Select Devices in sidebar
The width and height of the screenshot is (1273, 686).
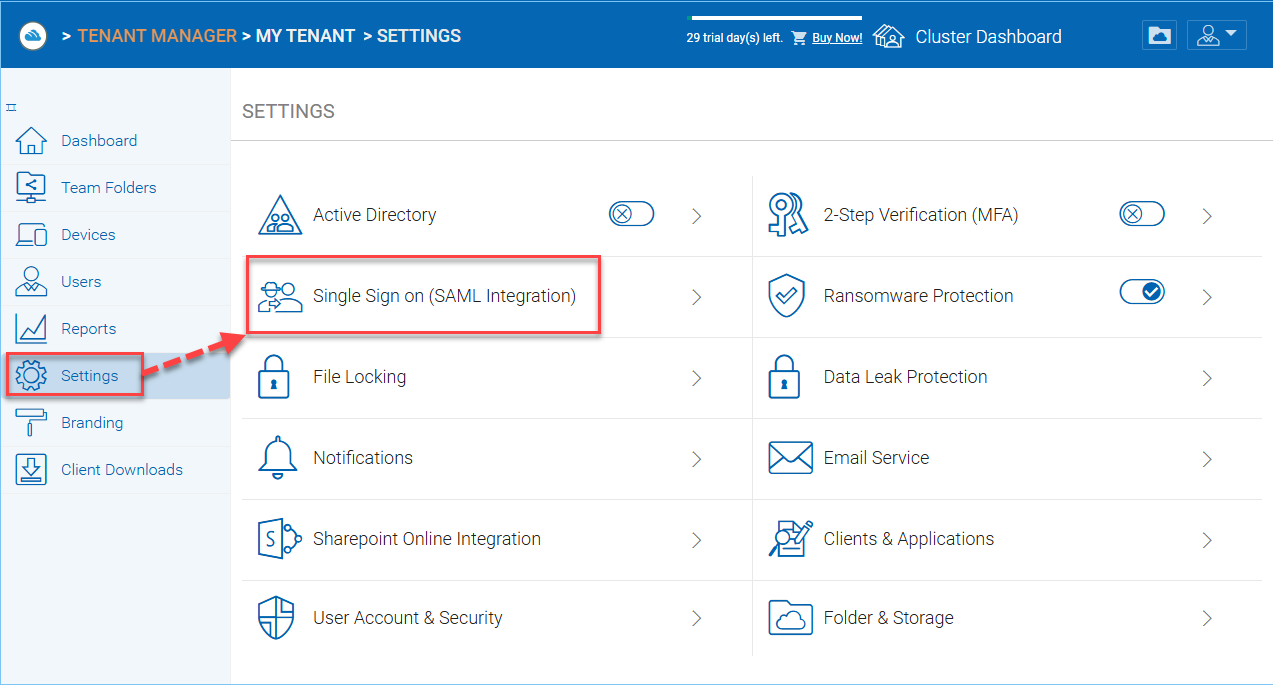(88, 235)
